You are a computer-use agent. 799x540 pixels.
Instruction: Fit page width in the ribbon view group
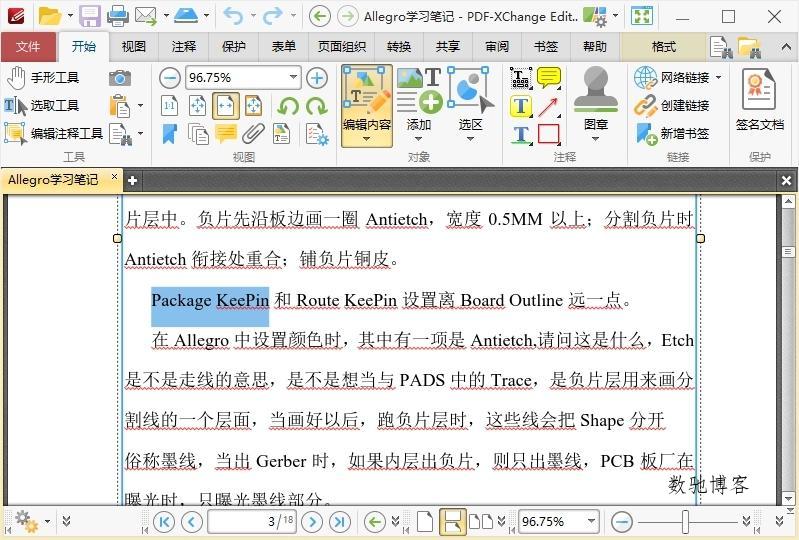tap(226, 106)
